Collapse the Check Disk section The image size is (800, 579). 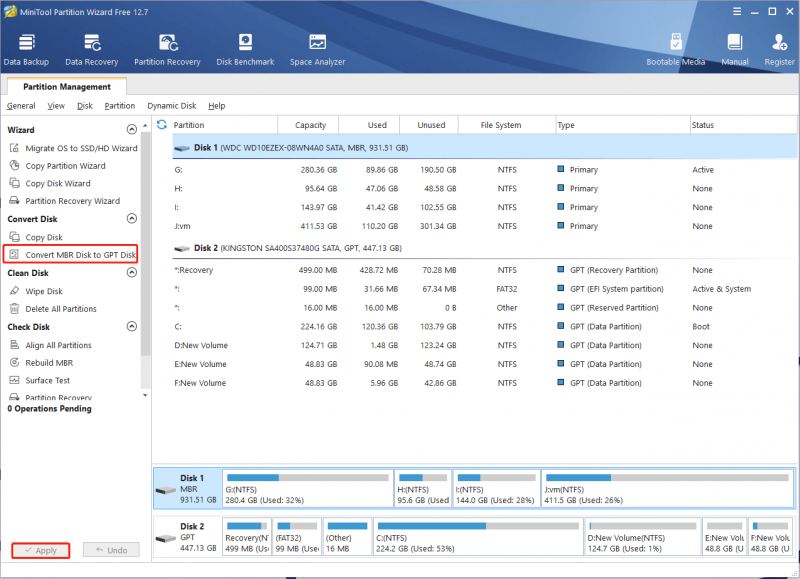tap(132, 326)
